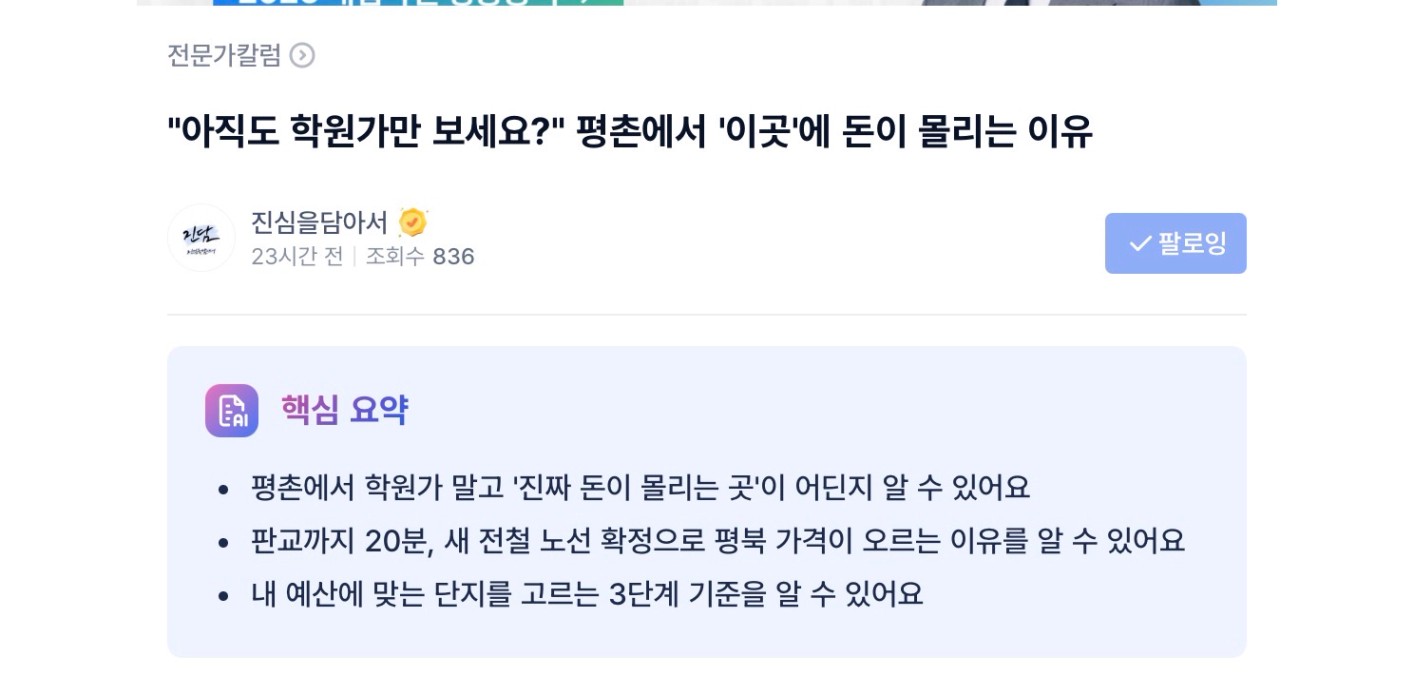Select the 핵심 요약 heading
The height and width of the screenshot is (695, 1414).
pyautogui.click(x=344, y=411)
